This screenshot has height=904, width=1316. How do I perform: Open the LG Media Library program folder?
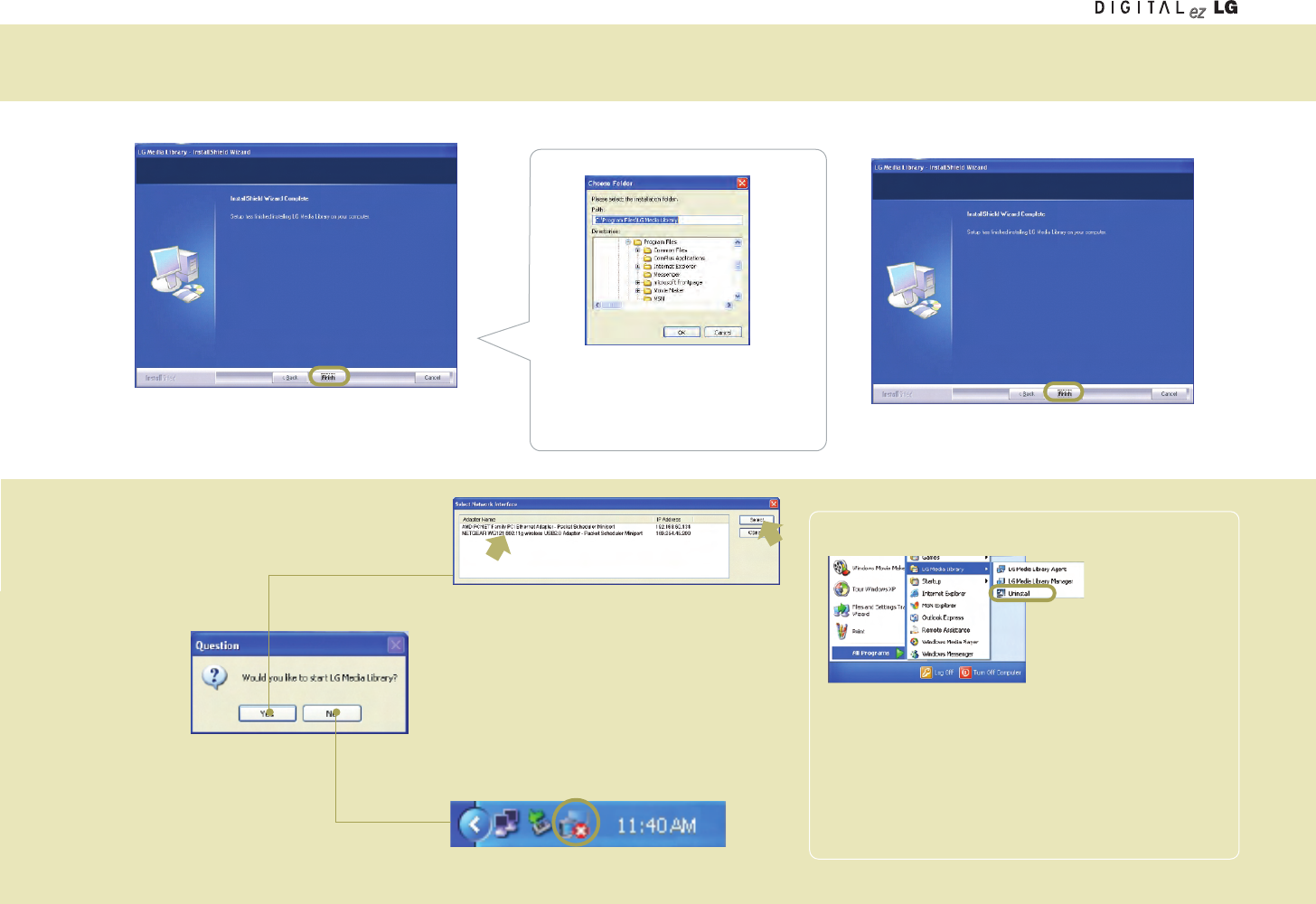coord(949,569)
